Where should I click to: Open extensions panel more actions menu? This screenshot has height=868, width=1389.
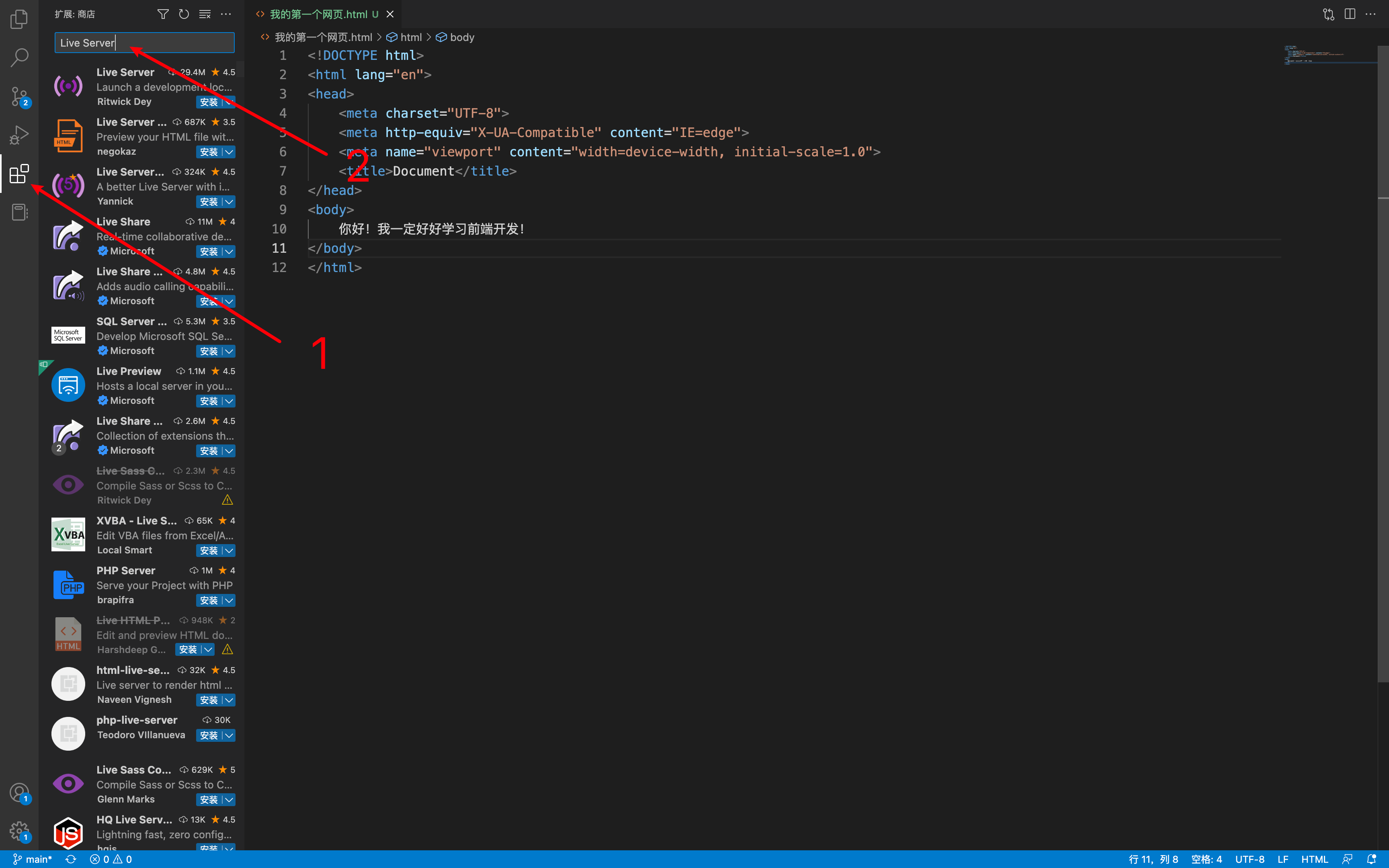pos(226,14)
